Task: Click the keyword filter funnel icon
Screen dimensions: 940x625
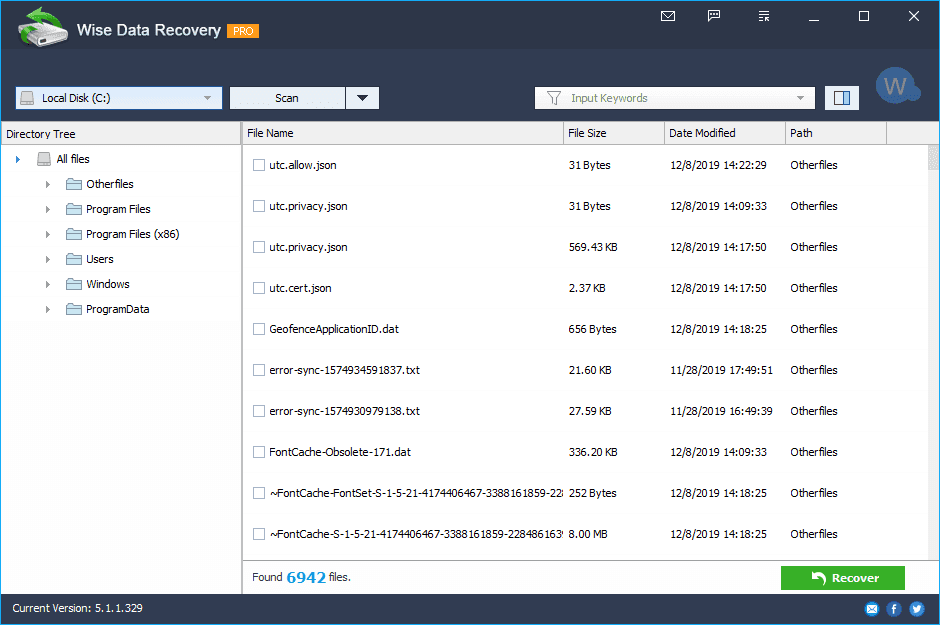Action: click(x=552, y=97)
